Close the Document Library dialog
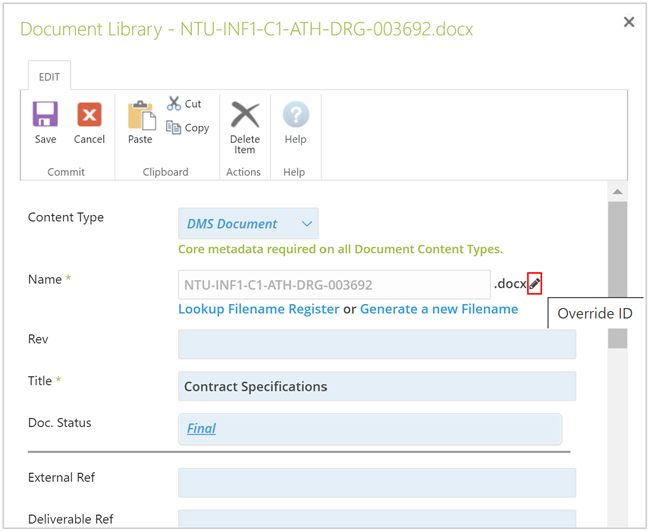The width and height of the screenshot is (650, 531). [629, 22]
